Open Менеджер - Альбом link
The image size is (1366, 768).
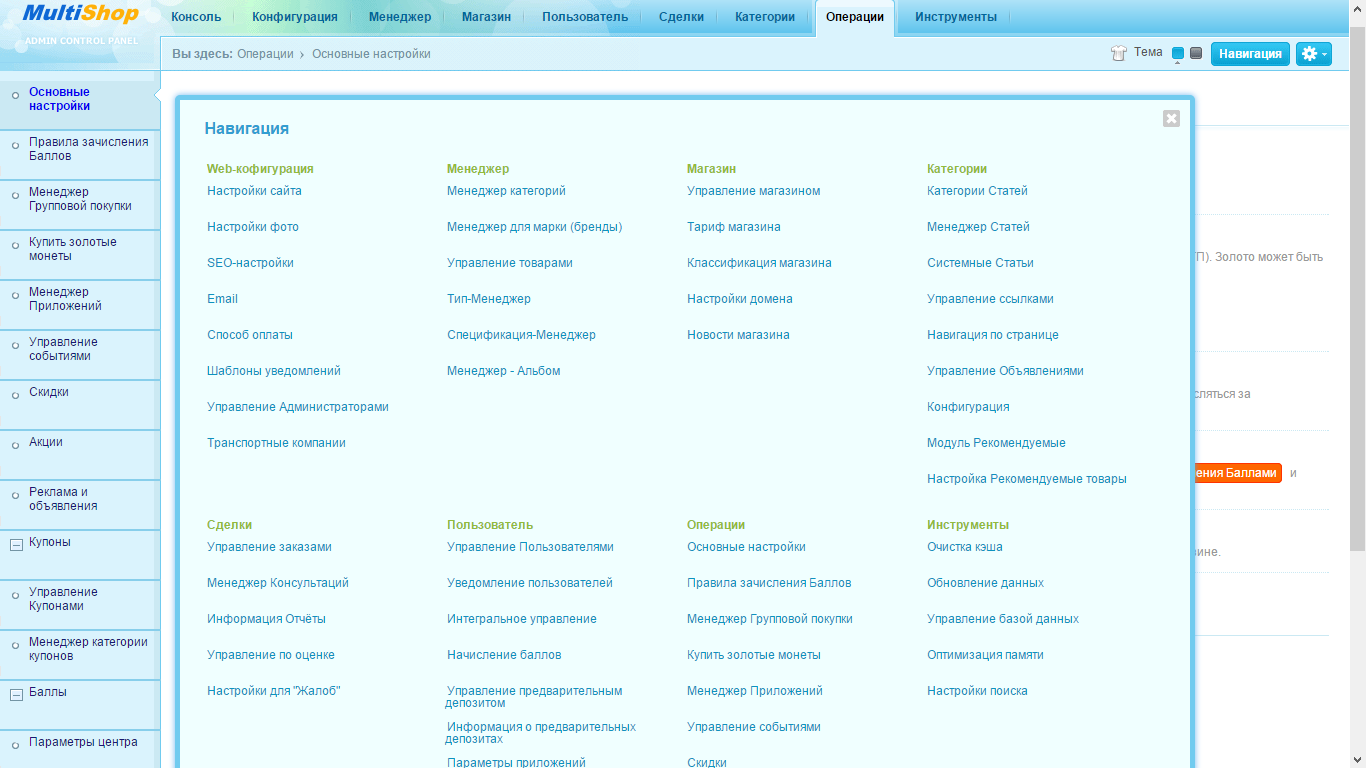point(503,371)
